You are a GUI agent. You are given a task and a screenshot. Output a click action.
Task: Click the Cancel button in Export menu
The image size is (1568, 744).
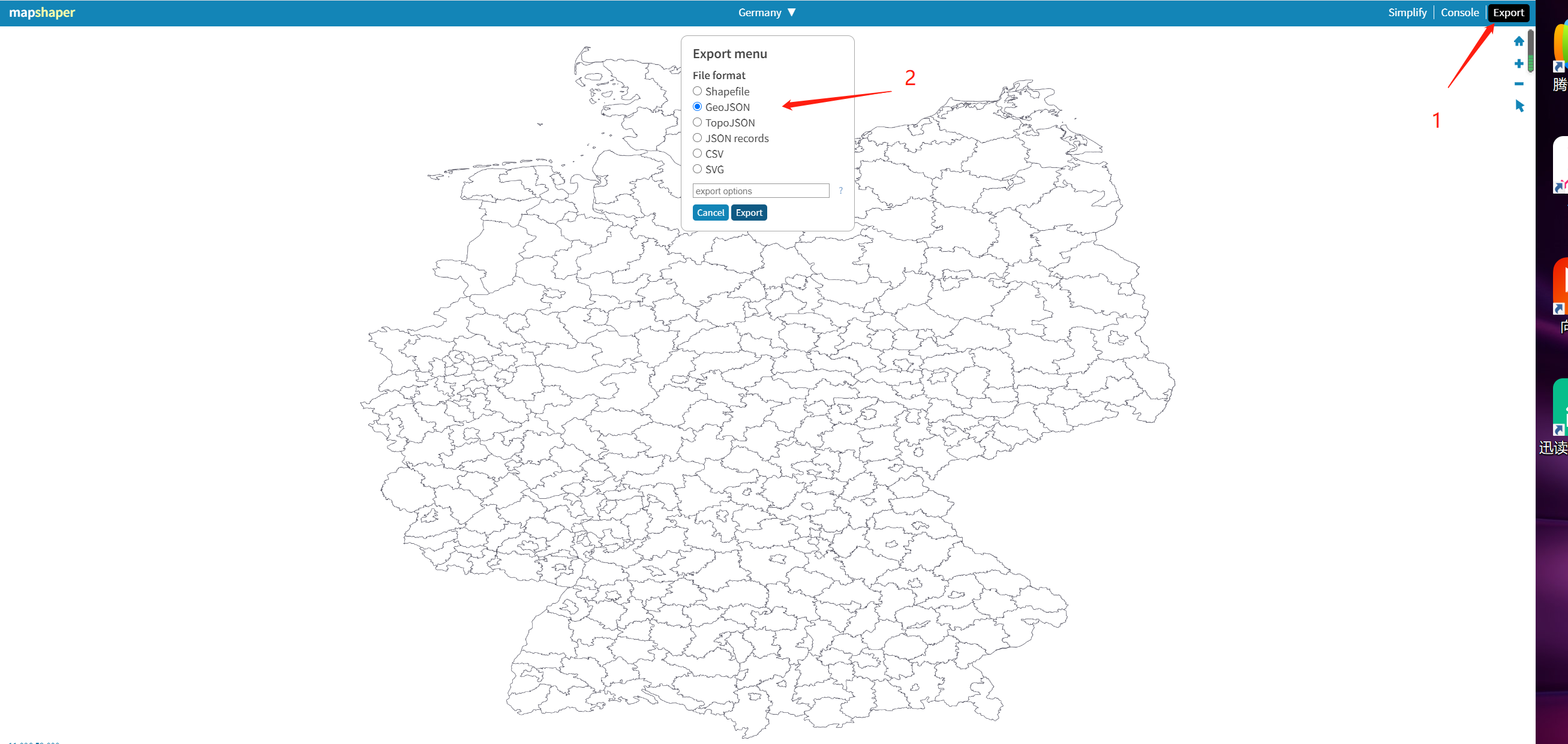[x=710, y=212]
